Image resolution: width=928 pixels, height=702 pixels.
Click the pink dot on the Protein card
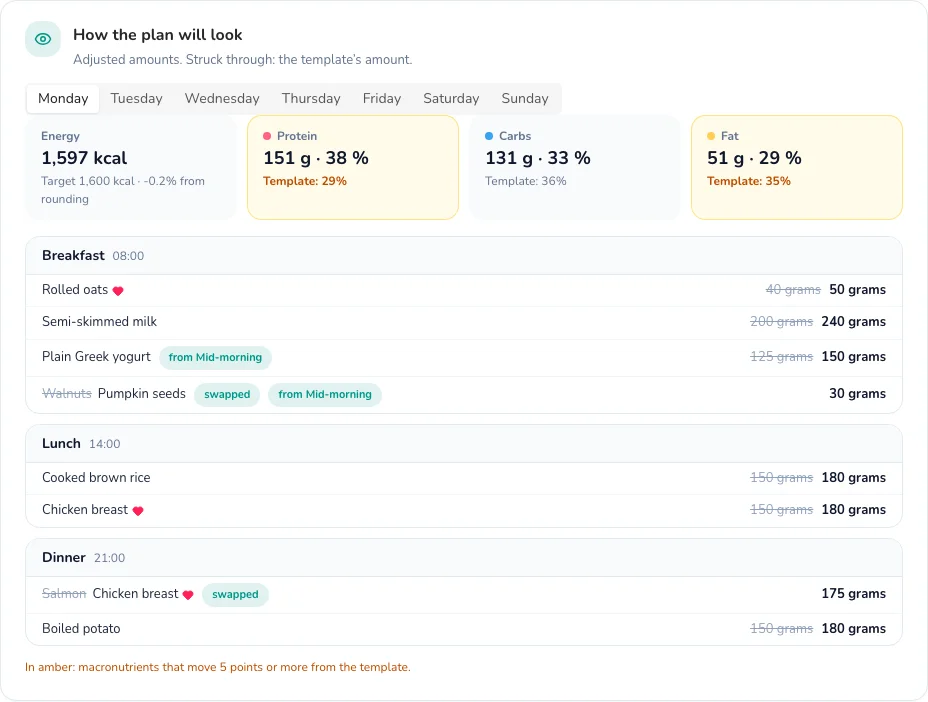point(267,136)
